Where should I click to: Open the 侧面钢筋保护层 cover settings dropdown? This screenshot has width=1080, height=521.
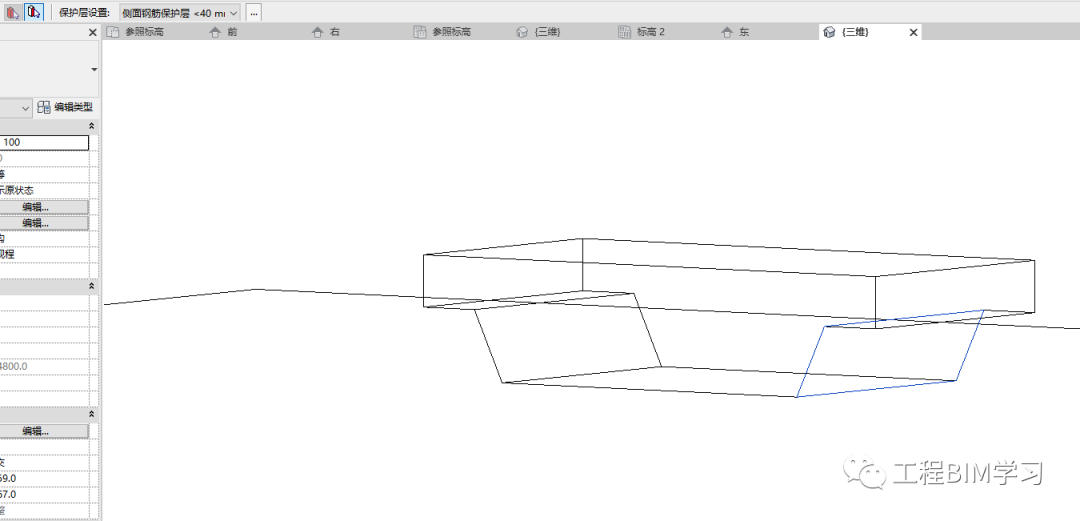(x=180, y=13)
